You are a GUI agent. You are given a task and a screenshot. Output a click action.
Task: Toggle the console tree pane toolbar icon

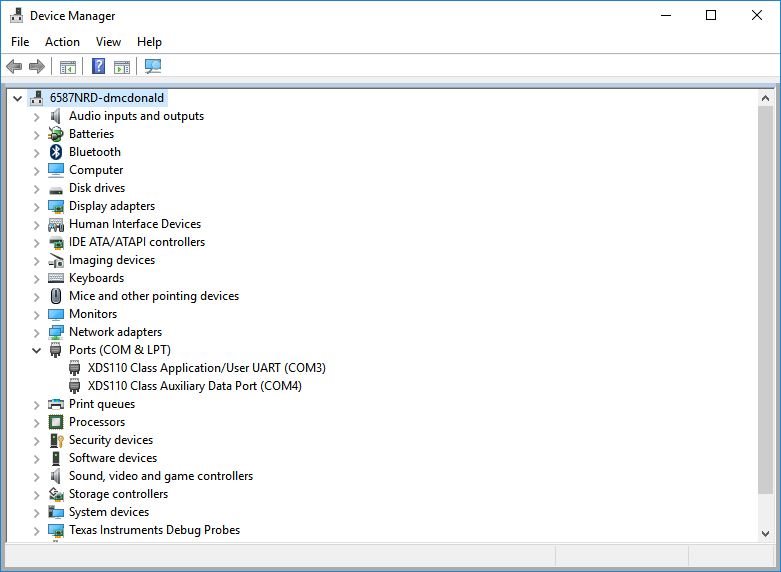(x=68, y=66)
